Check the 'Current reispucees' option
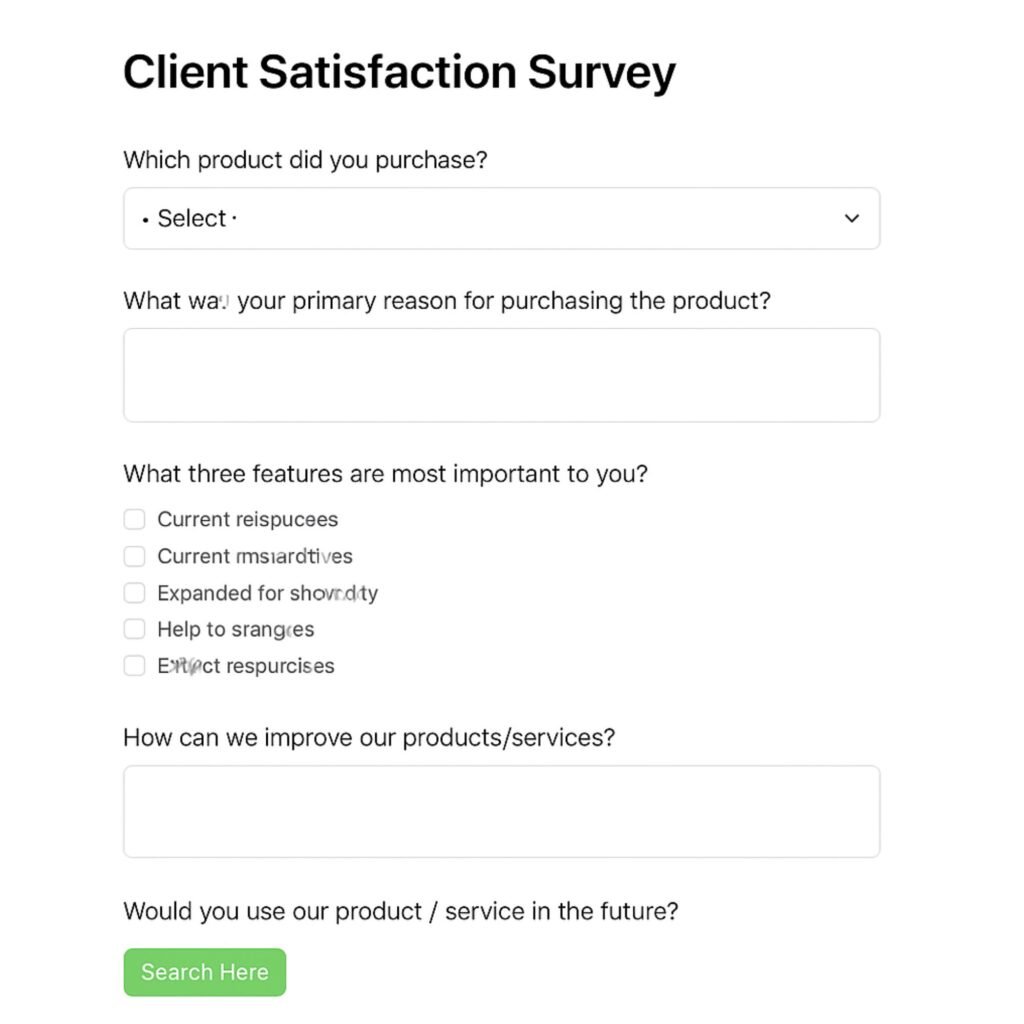 pyautogui.click(x=134, y=519)
